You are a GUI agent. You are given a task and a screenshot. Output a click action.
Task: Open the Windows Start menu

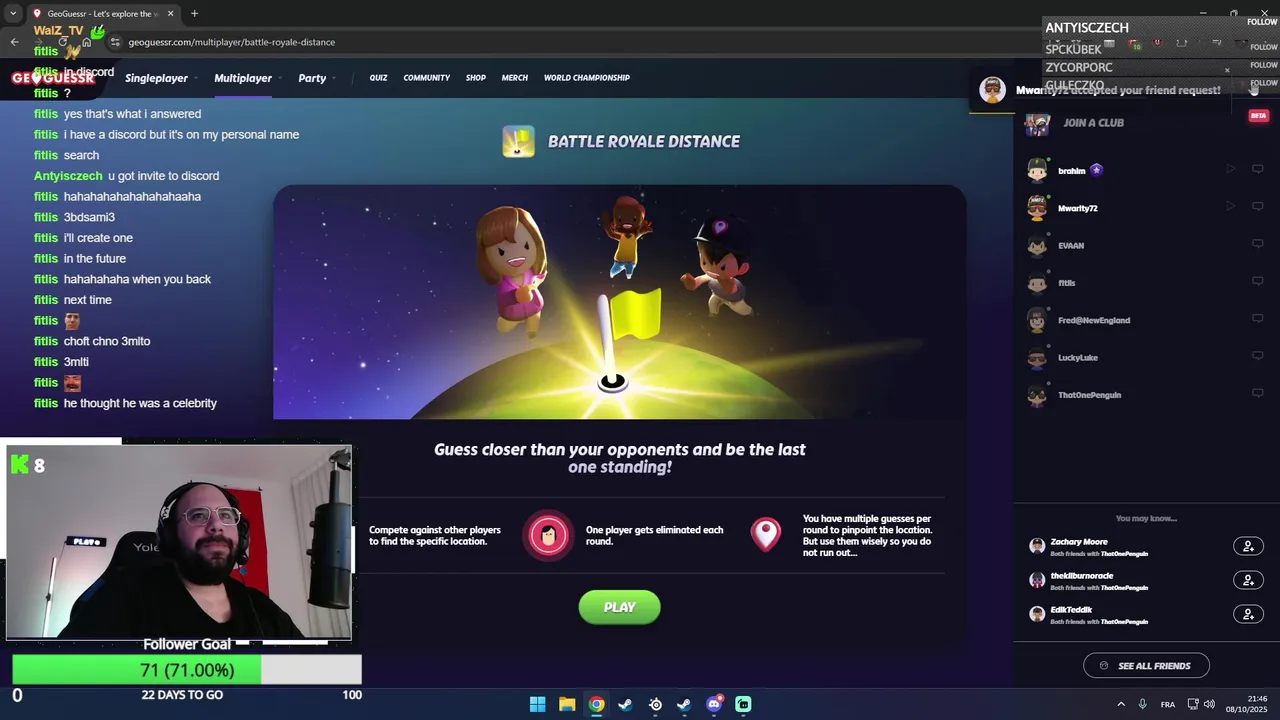537,704
